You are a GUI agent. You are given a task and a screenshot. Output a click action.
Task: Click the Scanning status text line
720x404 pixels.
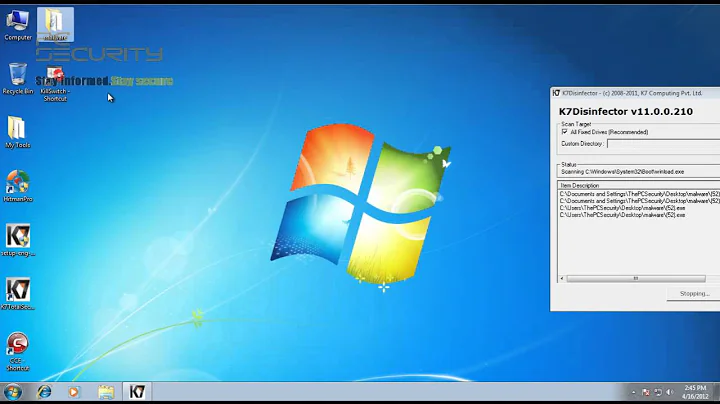click(622, 172)
